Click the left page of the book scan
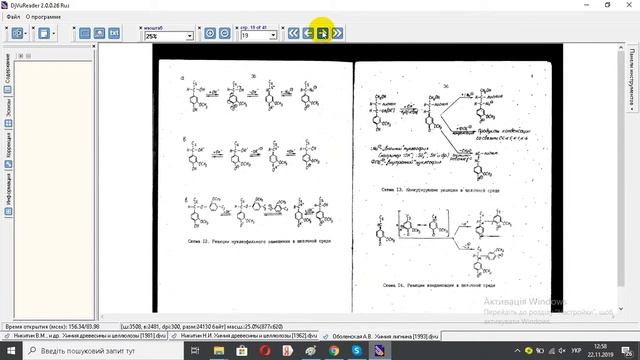Image resolution: width=640 pixels, height=360 pixels. click(255, 186)
